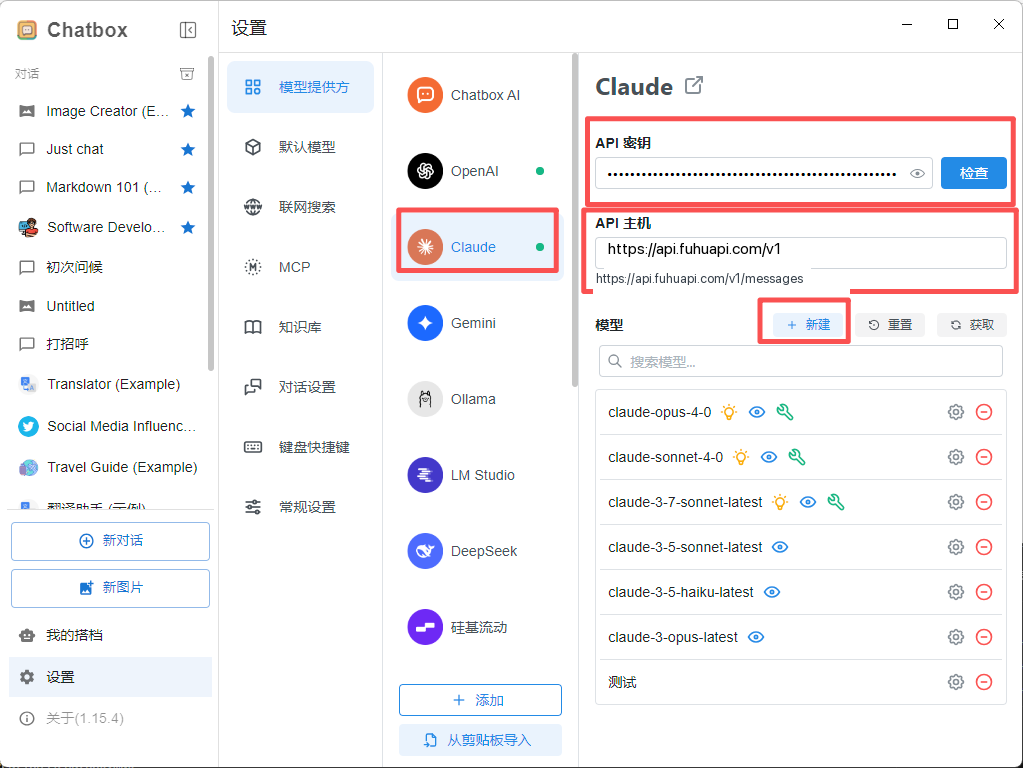Unstar the Markdown 101 conversation
This screenshot has height=768, width=1023.
[x=188, y=188]
